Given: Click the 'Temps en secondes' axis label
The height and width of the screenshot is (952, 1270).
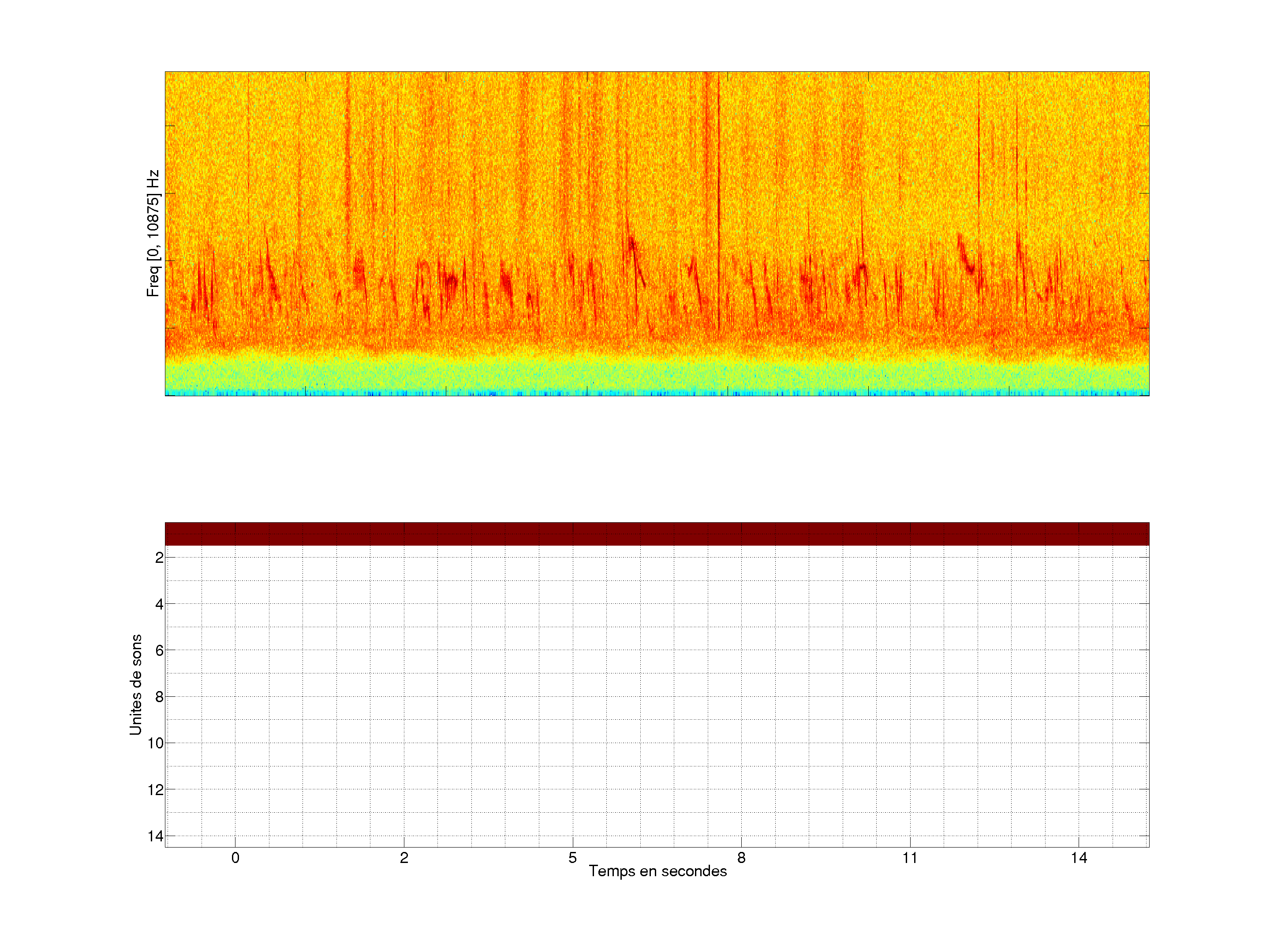Looking at the screenshot, I should 657,871.
